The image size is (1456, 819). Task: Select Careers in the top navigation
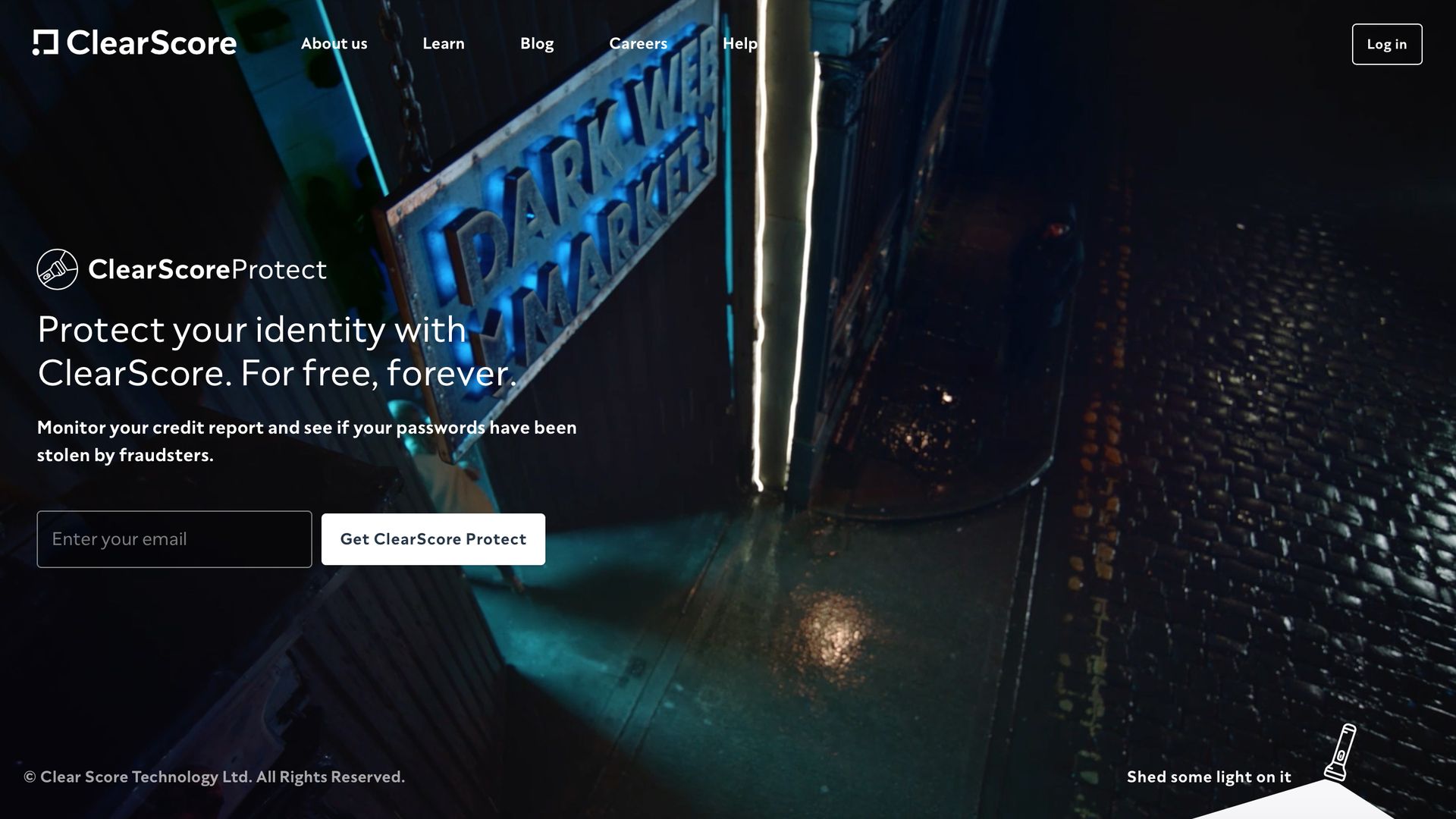pyautogui.click(x=639, y=43)
